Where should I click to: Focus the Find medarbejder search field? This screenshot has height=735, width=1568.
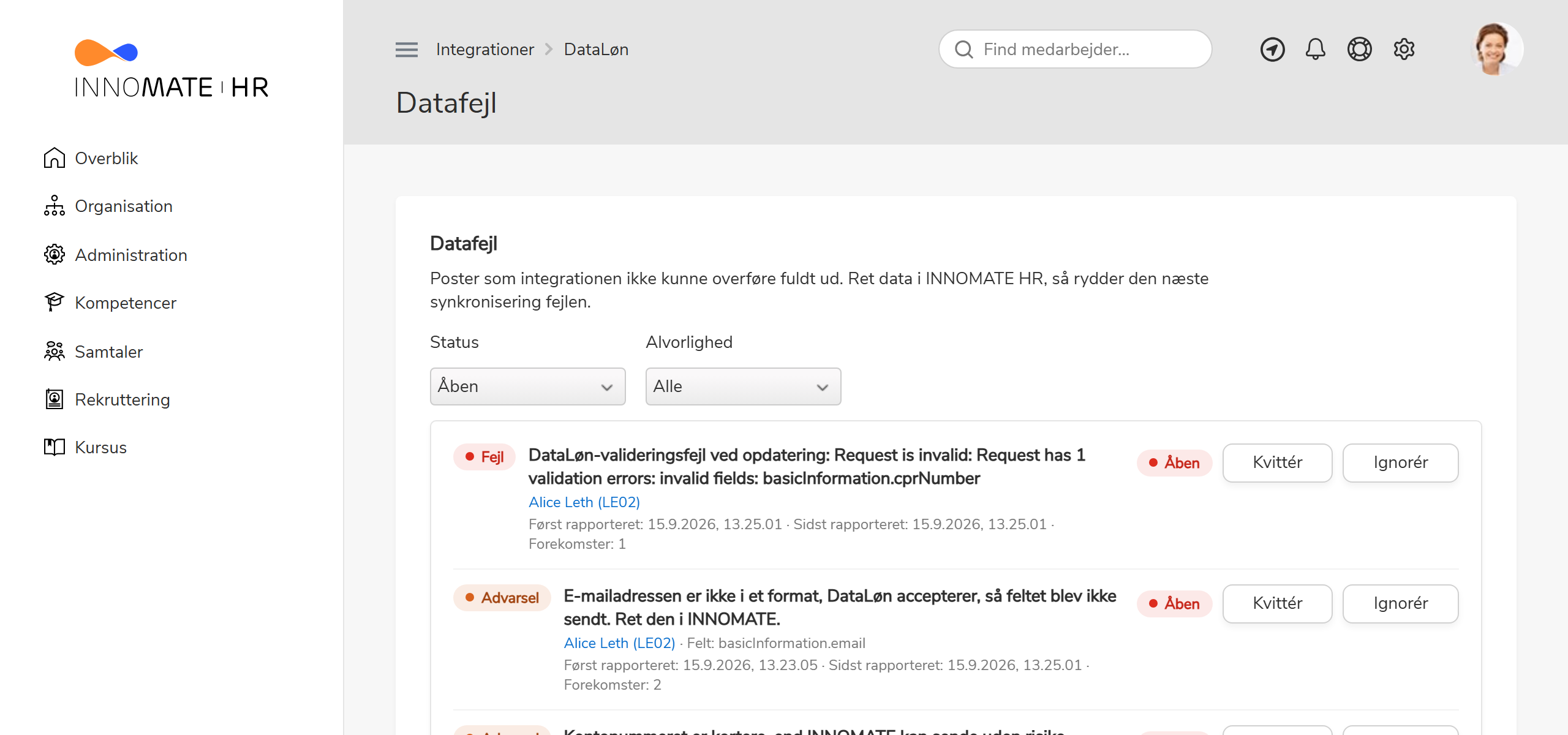coord(1075,49)
